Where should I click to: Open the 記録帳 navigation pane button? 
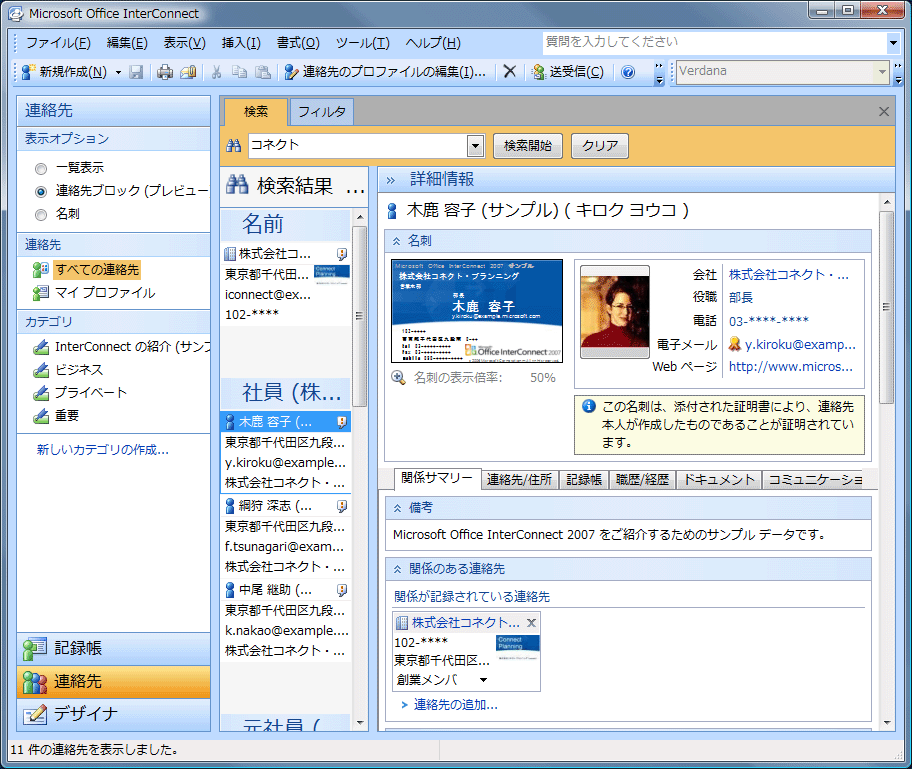[x=113, y=649]
